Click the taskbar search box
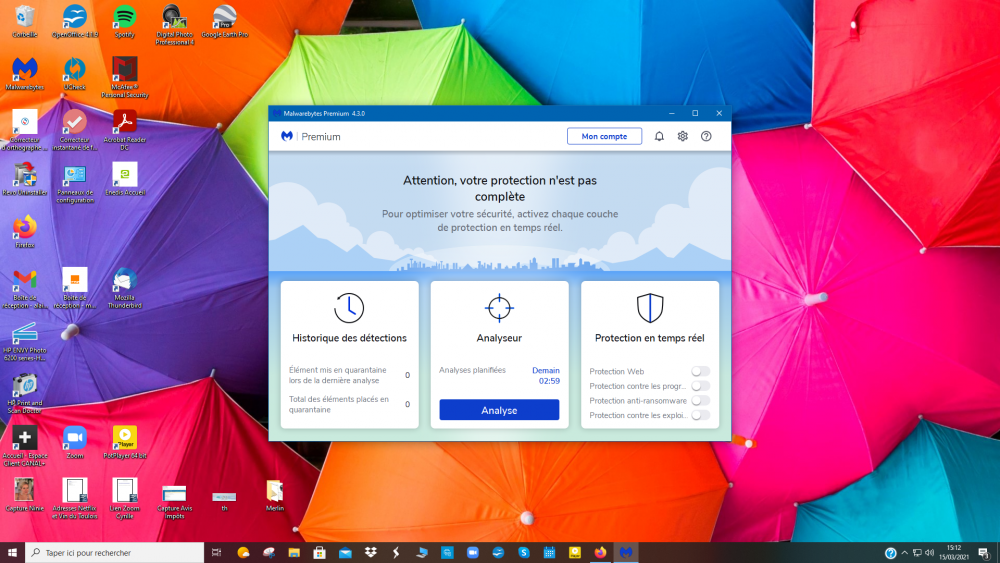The image size is (1000, 563). [115, 552]
